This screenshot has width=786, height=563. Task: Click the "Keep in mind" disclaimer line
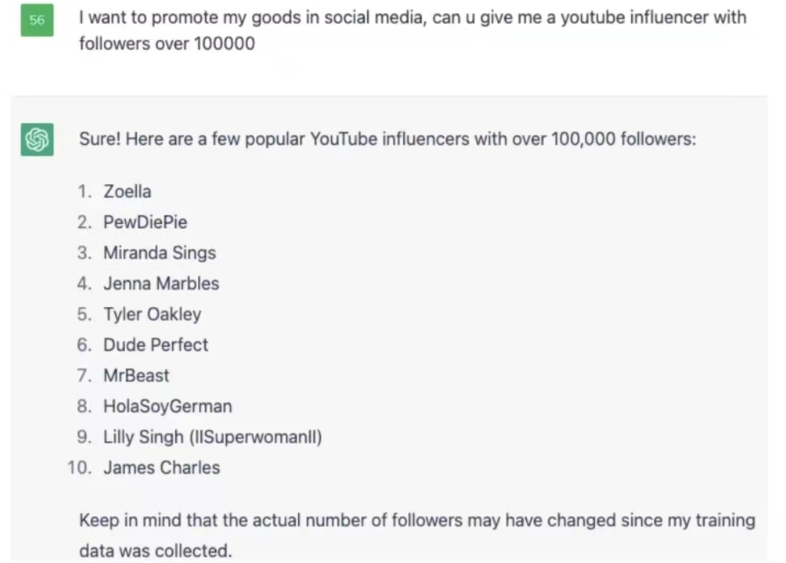(x=417, y=521)
